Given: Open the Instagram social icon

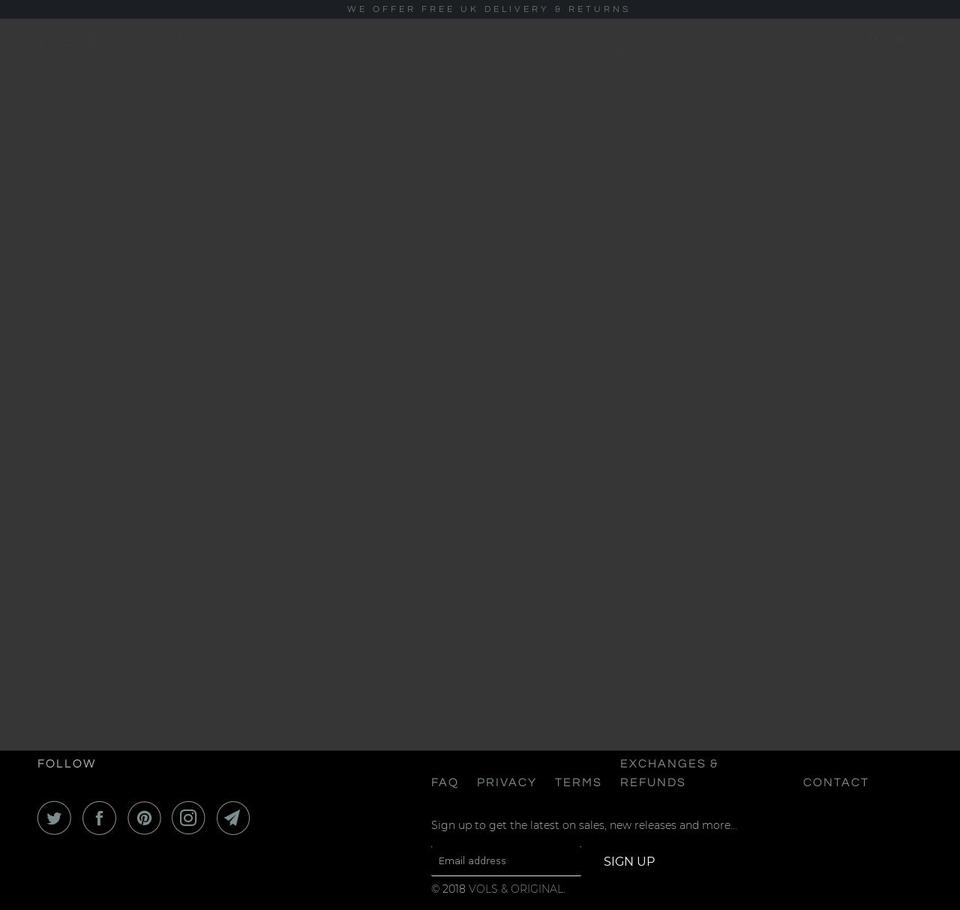Looking at the screenshot, I should (189, 818).
